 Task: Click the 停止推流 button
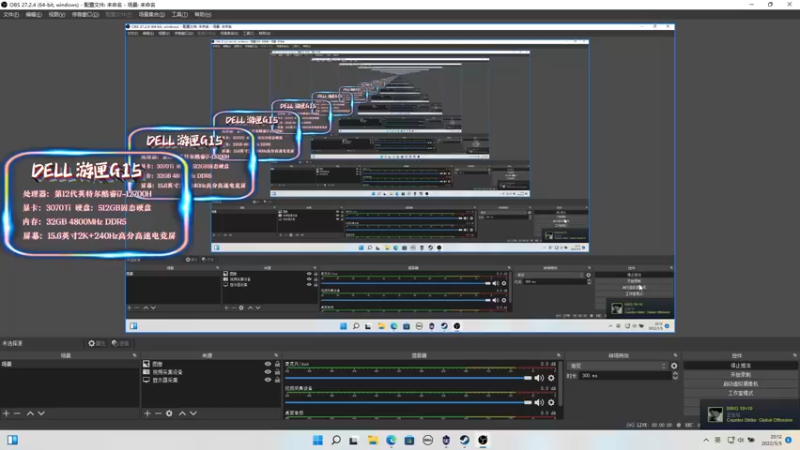[740, 365]
